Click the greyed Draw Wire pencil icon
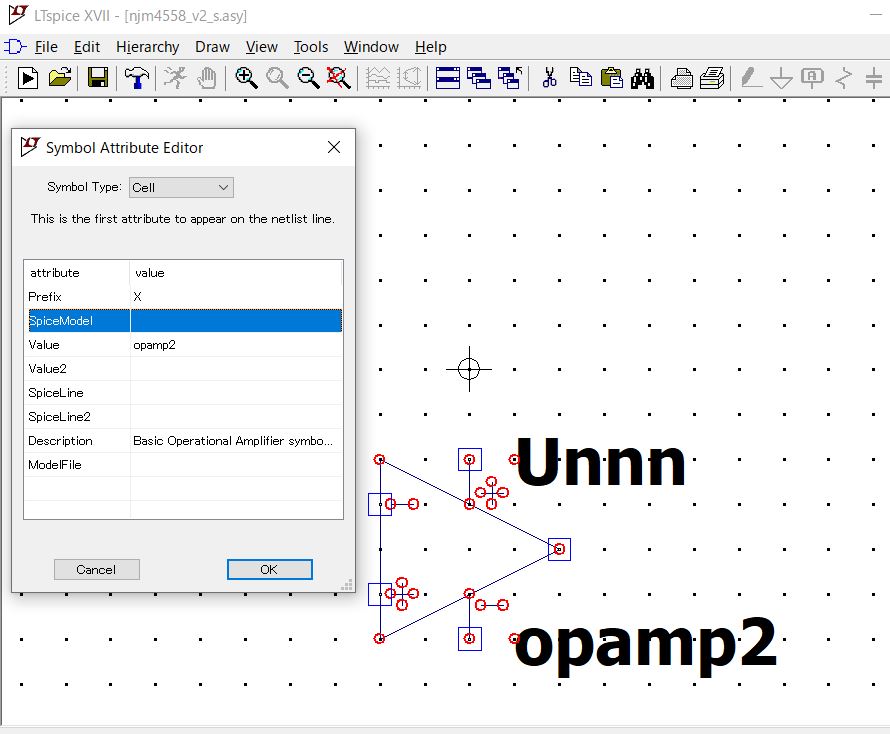Image resolution: width=890 pixels, height=734 pixels. click(x=751, y=78)
